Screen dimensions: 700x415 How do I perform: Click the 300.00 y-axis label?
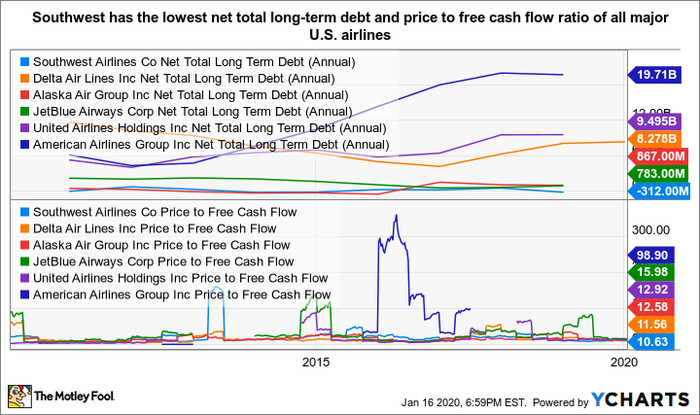651,230
